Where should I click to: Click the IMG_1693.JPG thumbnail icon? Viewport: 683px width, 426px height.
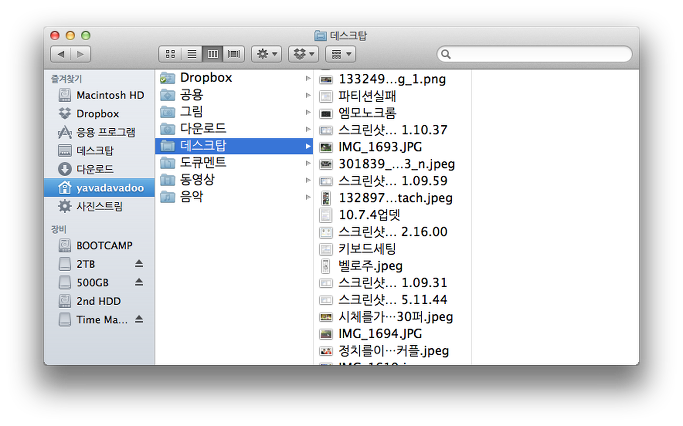326,147
